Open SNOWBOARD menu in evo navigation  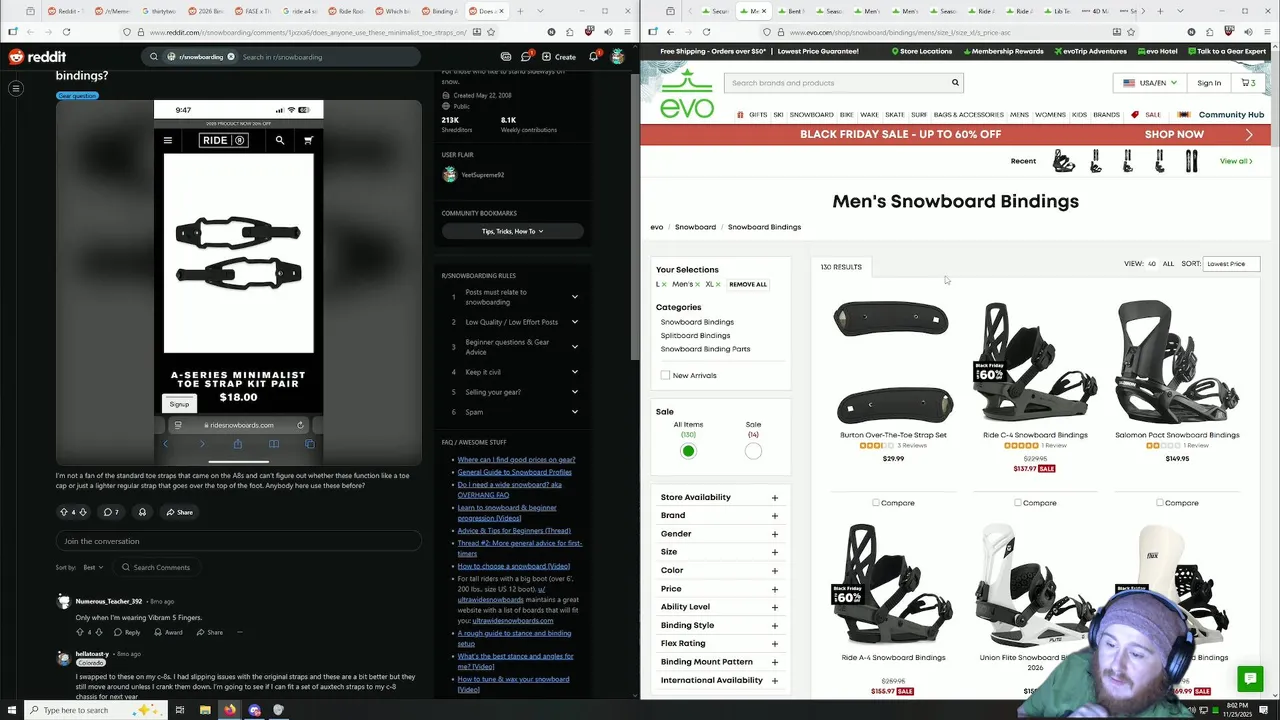[x=811, y=115]
